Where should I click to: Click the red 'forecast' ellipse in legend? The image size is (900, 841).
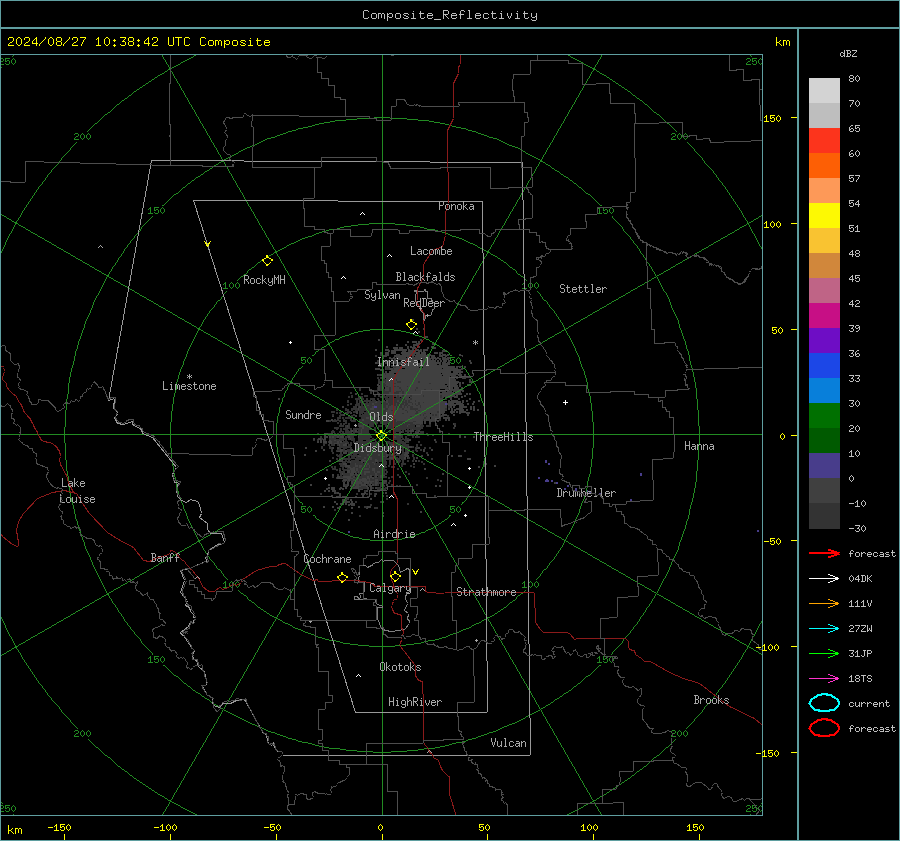pyautogui.click(x=824, y=728)
